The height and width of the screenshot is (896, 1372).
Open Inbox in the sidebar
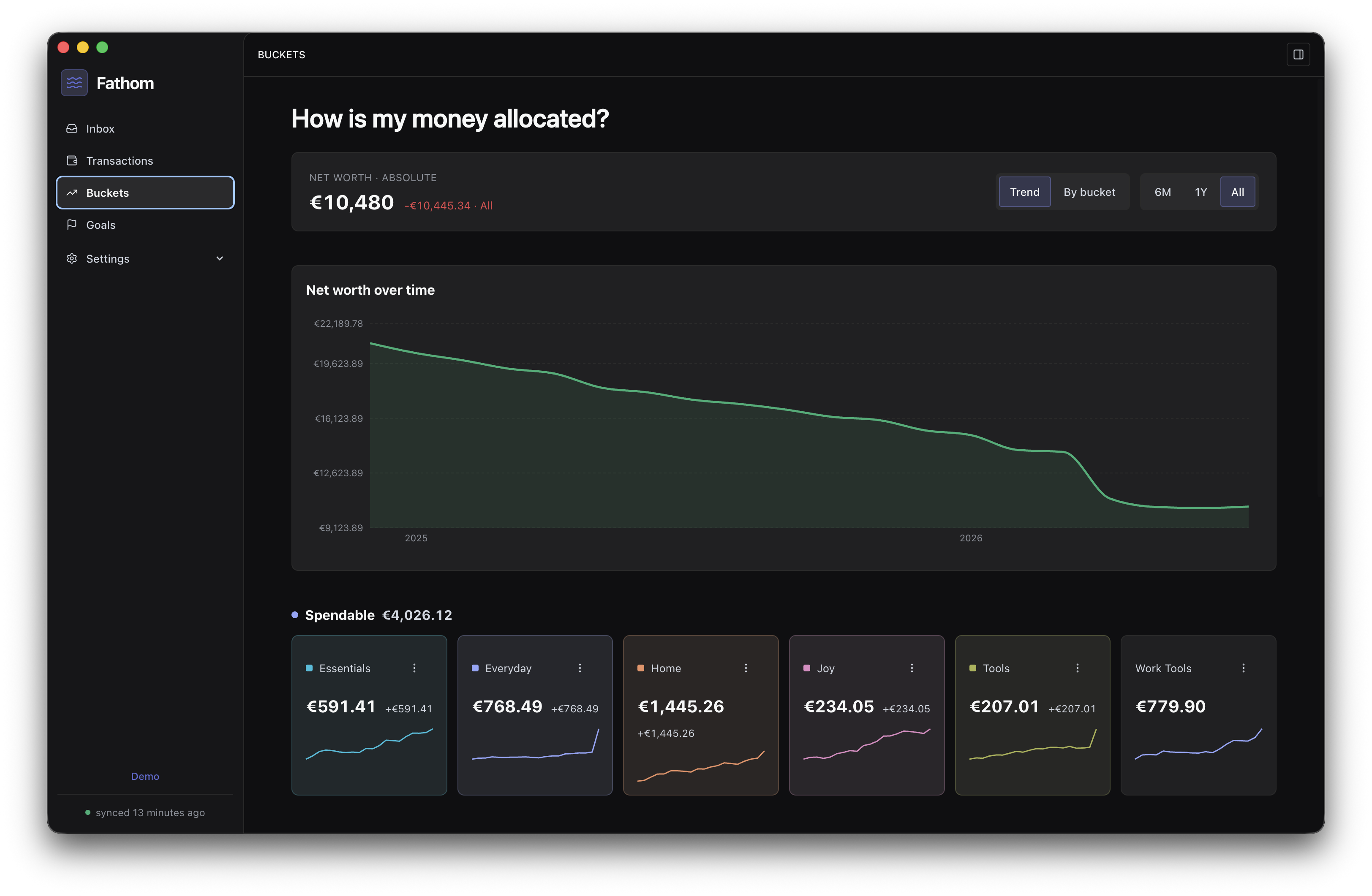click(x=145, y=128)
